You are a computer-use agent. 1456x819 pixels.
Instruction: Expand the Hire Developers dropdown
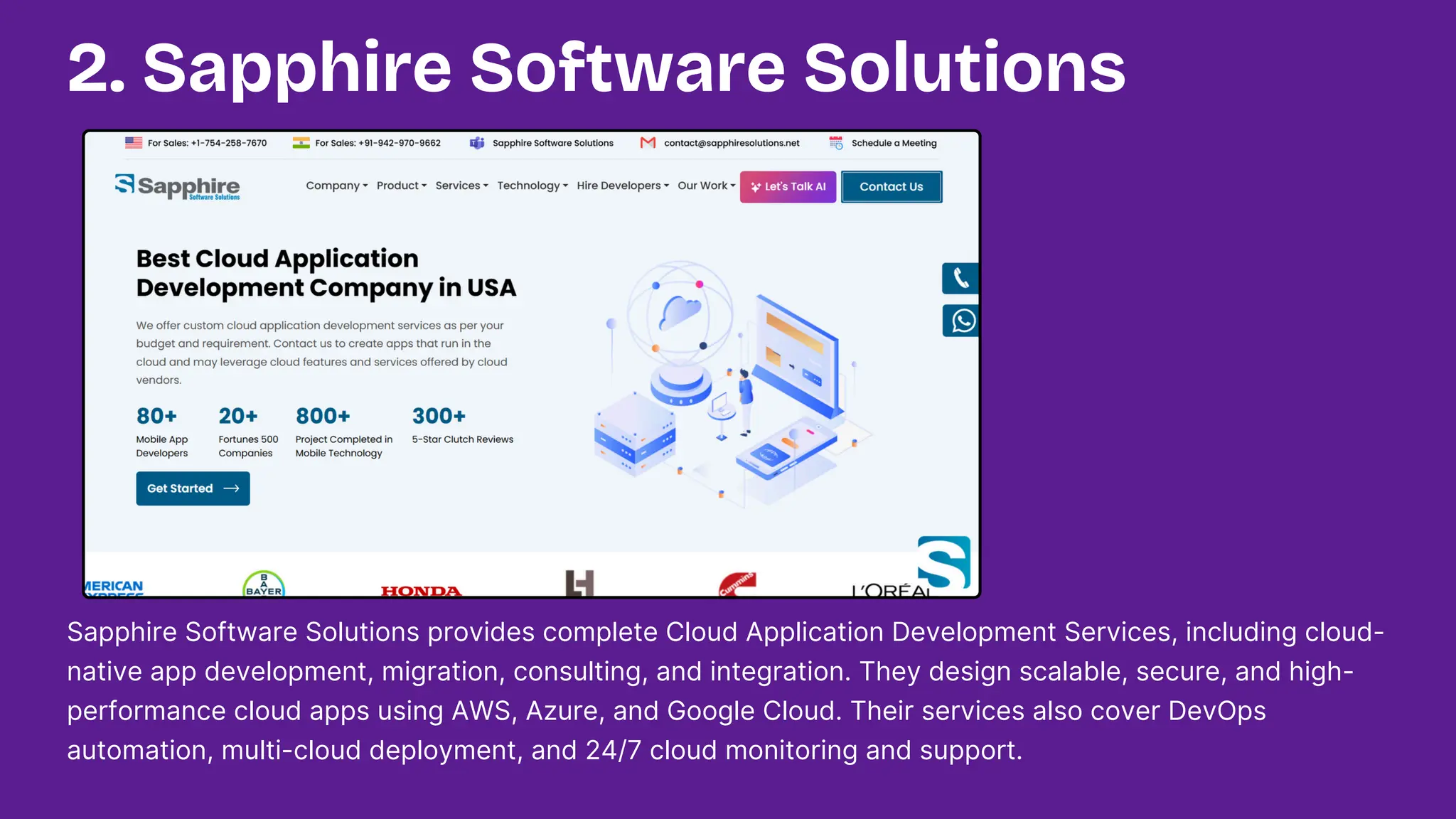pyautogui.click(x=623, y=186)
